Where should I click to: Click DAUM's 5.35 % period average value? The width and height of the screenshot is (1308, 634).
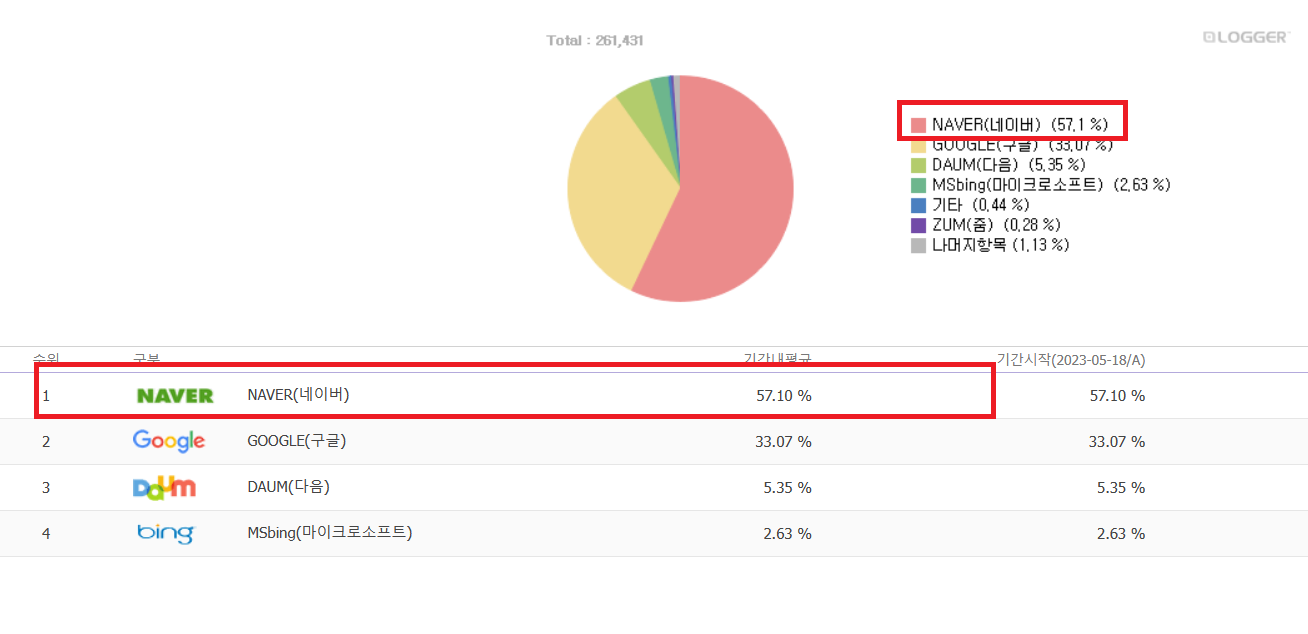[x=788, y=488]
